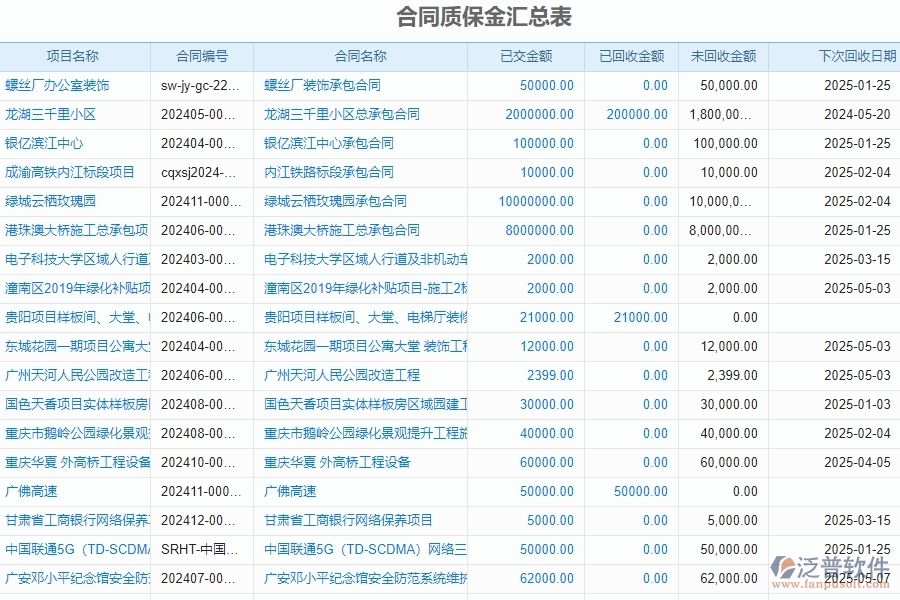This screenshot has width=900, height=600.
Task: Open contract 重庆华夏 外高桥工程设备
Action: pos(330,462)
